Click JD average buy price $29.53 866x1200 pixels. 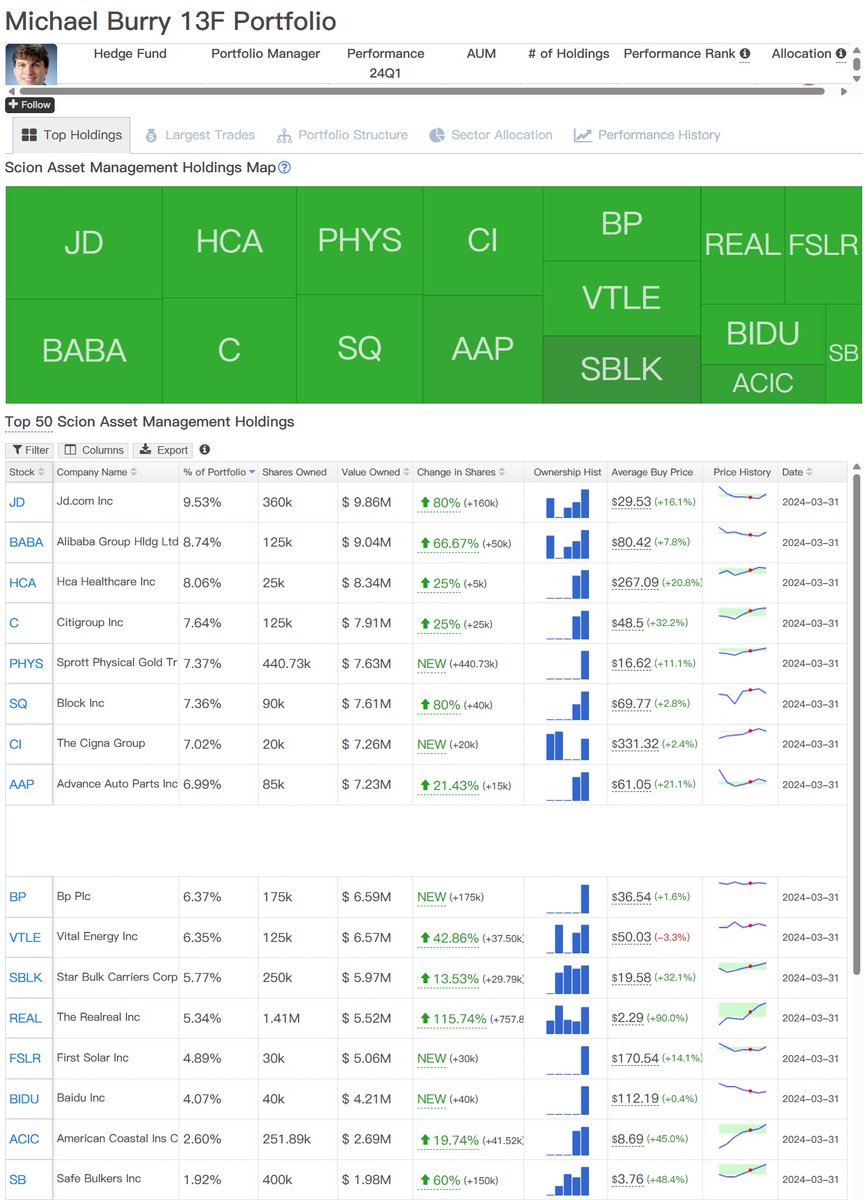tap(631, 502)
